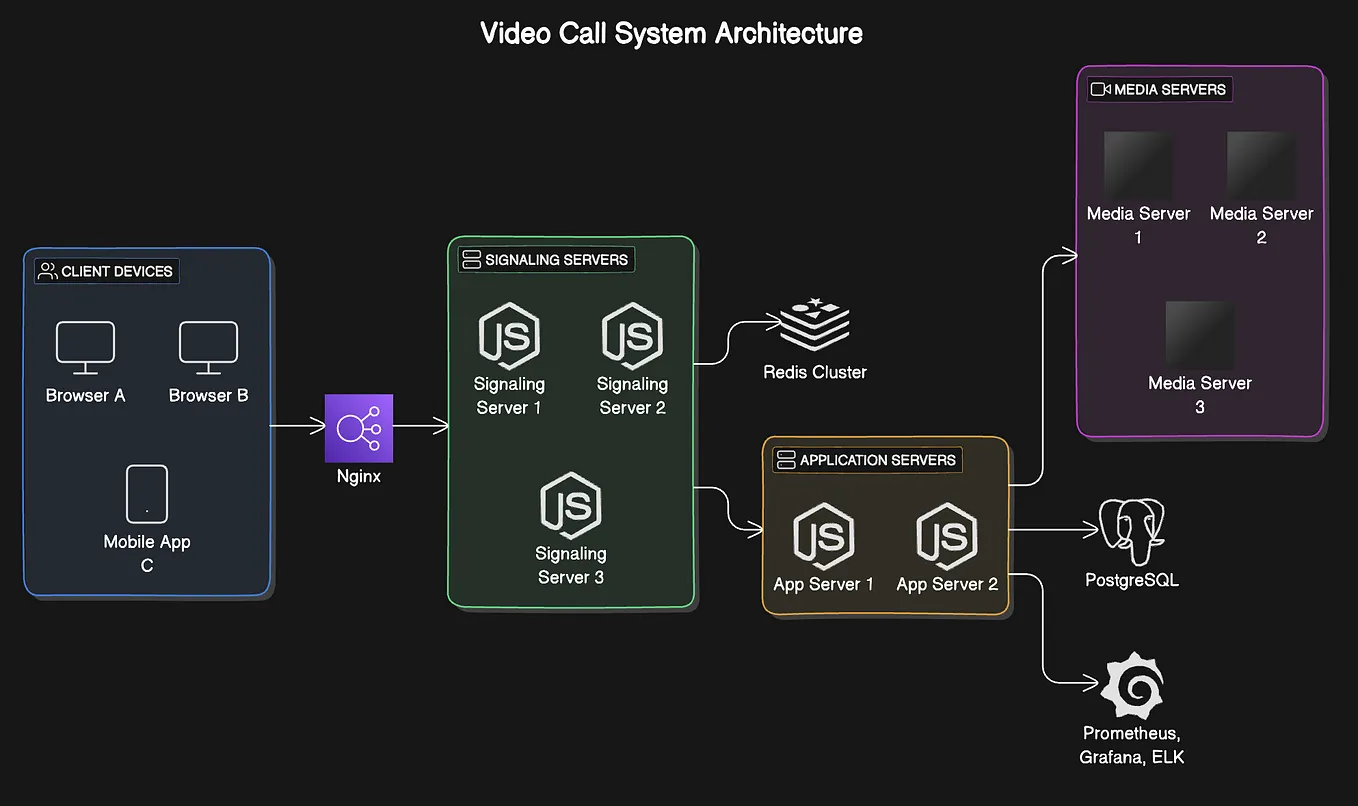
Task: Click the App Server 2 text label
Action: (947, 584)
